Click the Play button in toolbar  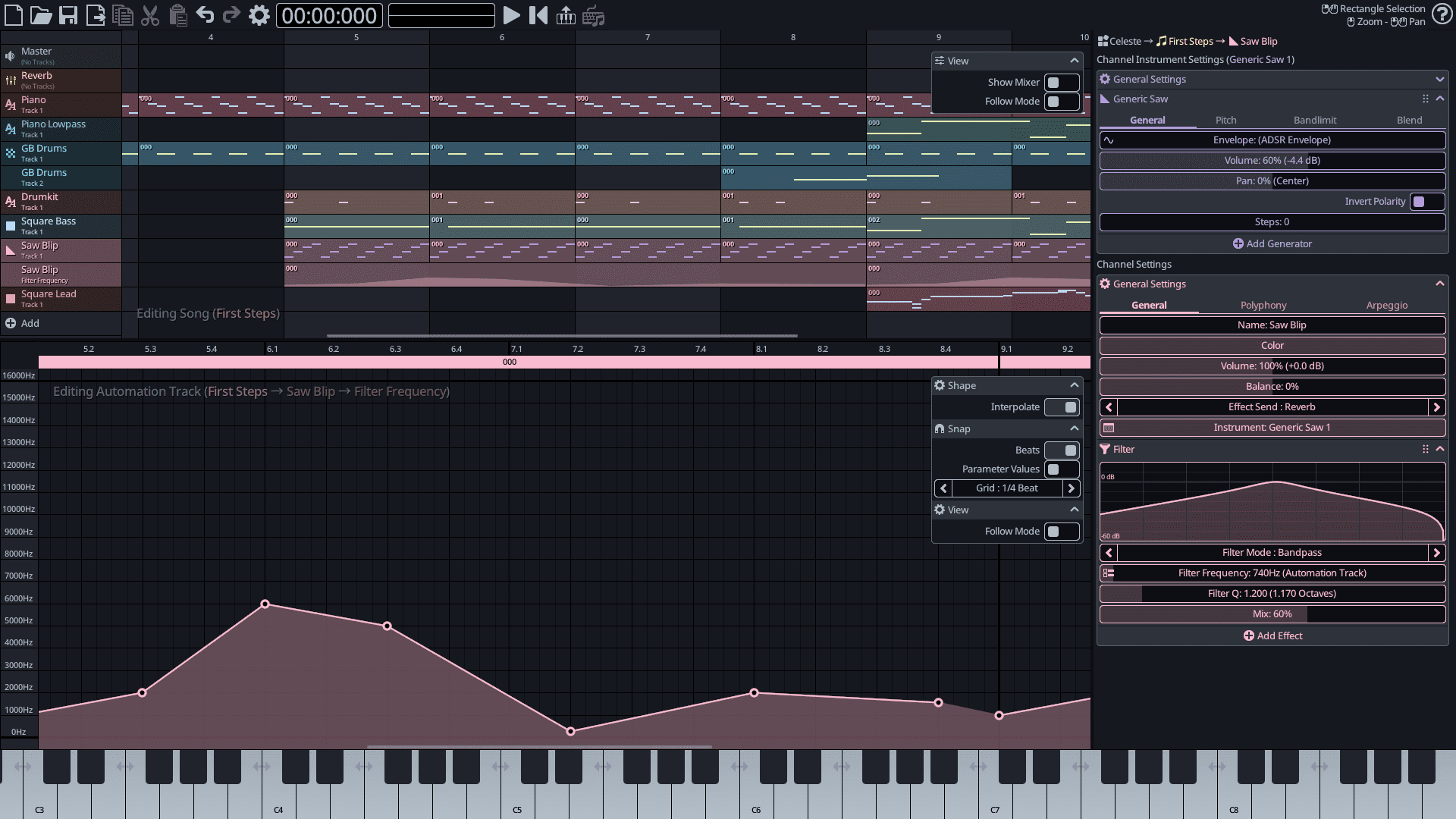coord(512,15)
